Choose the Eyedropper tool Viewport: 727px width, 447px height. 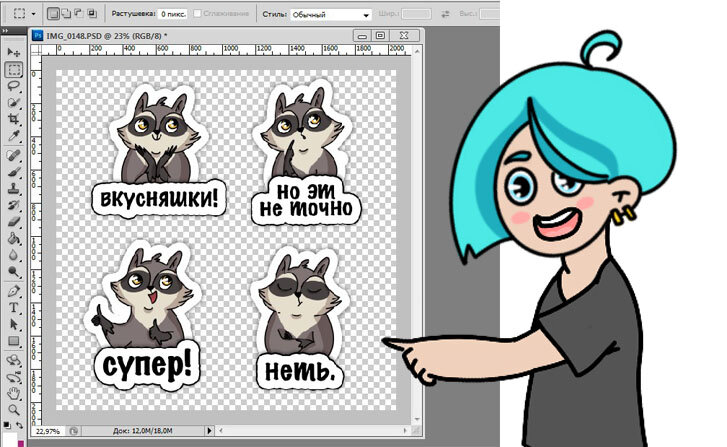(x=14, y=136)
